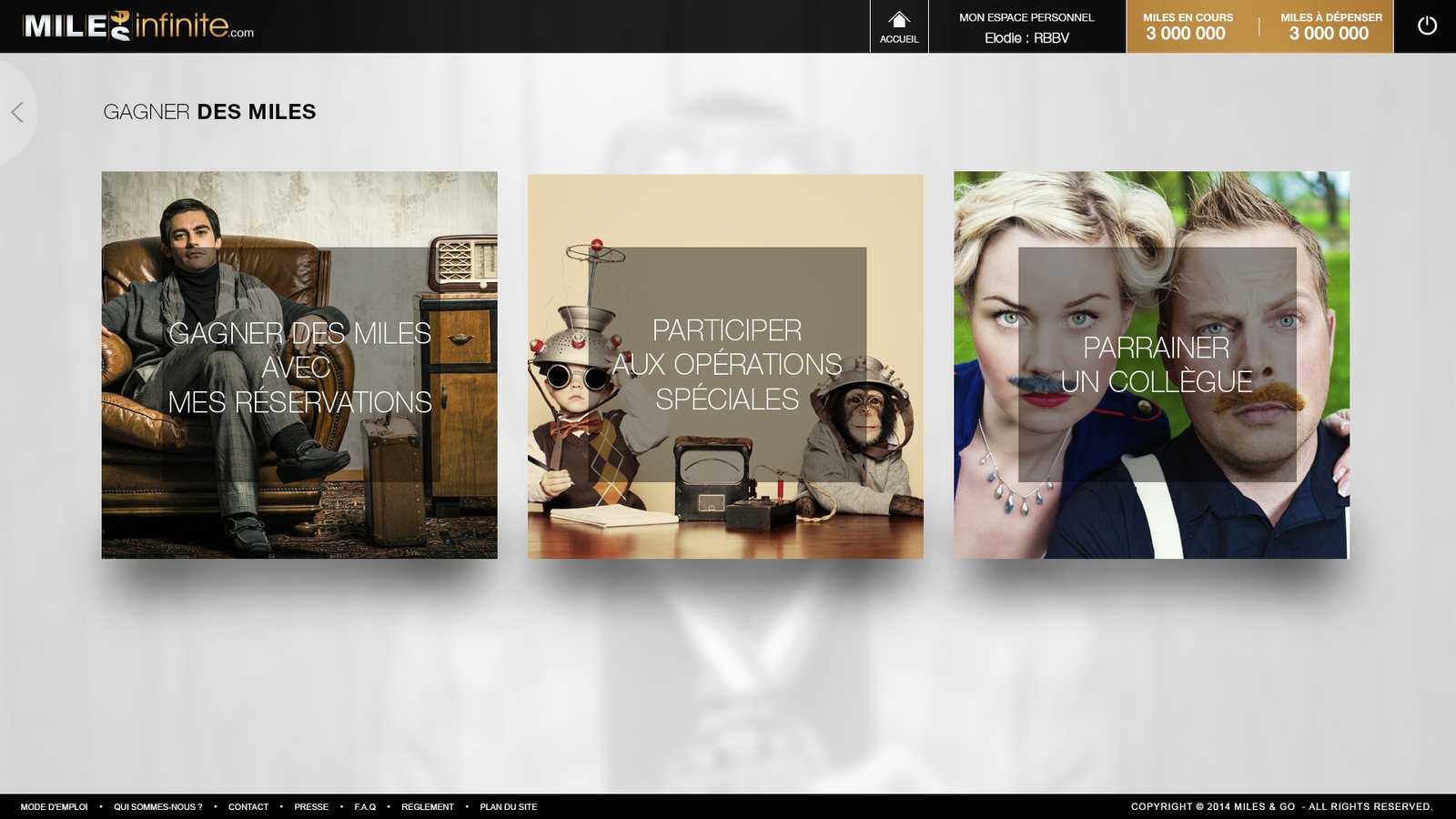Open Plan du site link

click(509, 807)
